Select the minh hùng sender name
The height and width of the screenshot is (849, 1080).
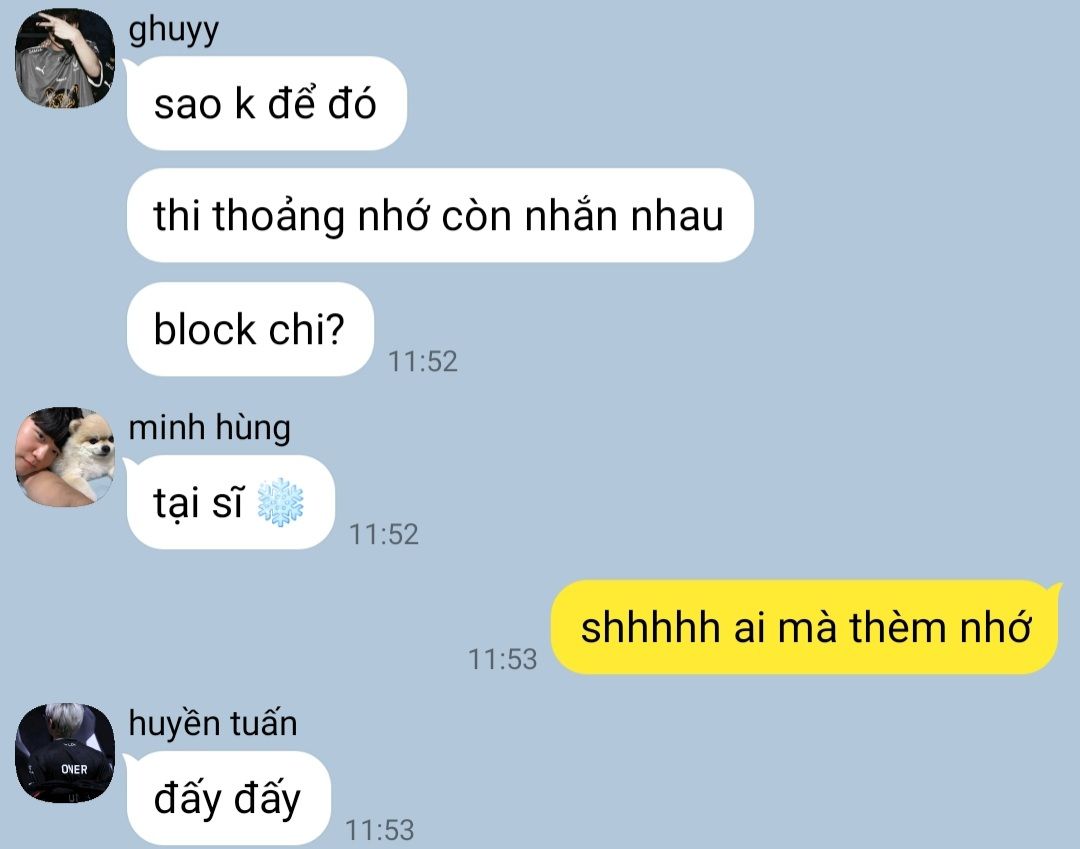(x=209, y=428)
